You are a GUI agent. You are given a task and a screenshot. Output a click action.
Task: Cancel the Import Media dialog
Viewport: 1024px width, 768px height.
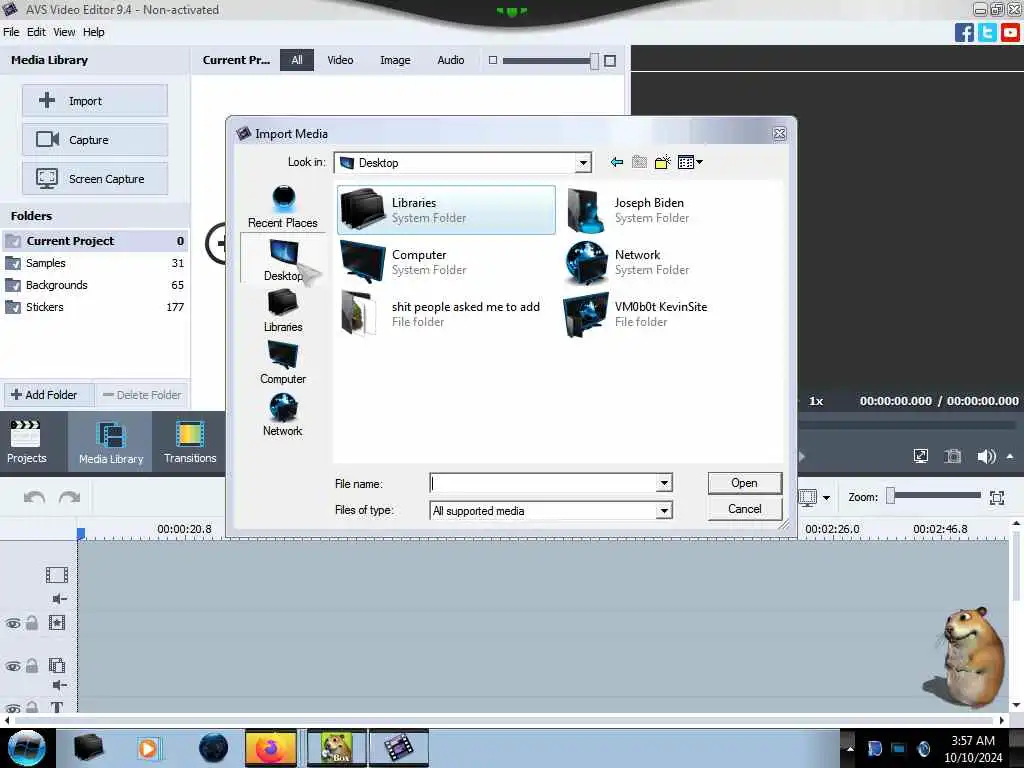(744, 509)
